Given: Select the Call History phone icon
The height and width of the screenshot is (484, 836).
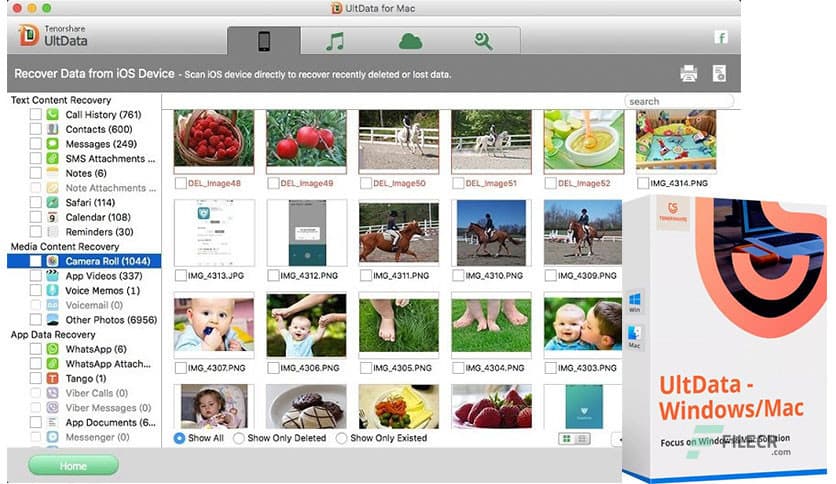Looking at the screenshot, I should (52, 114).
